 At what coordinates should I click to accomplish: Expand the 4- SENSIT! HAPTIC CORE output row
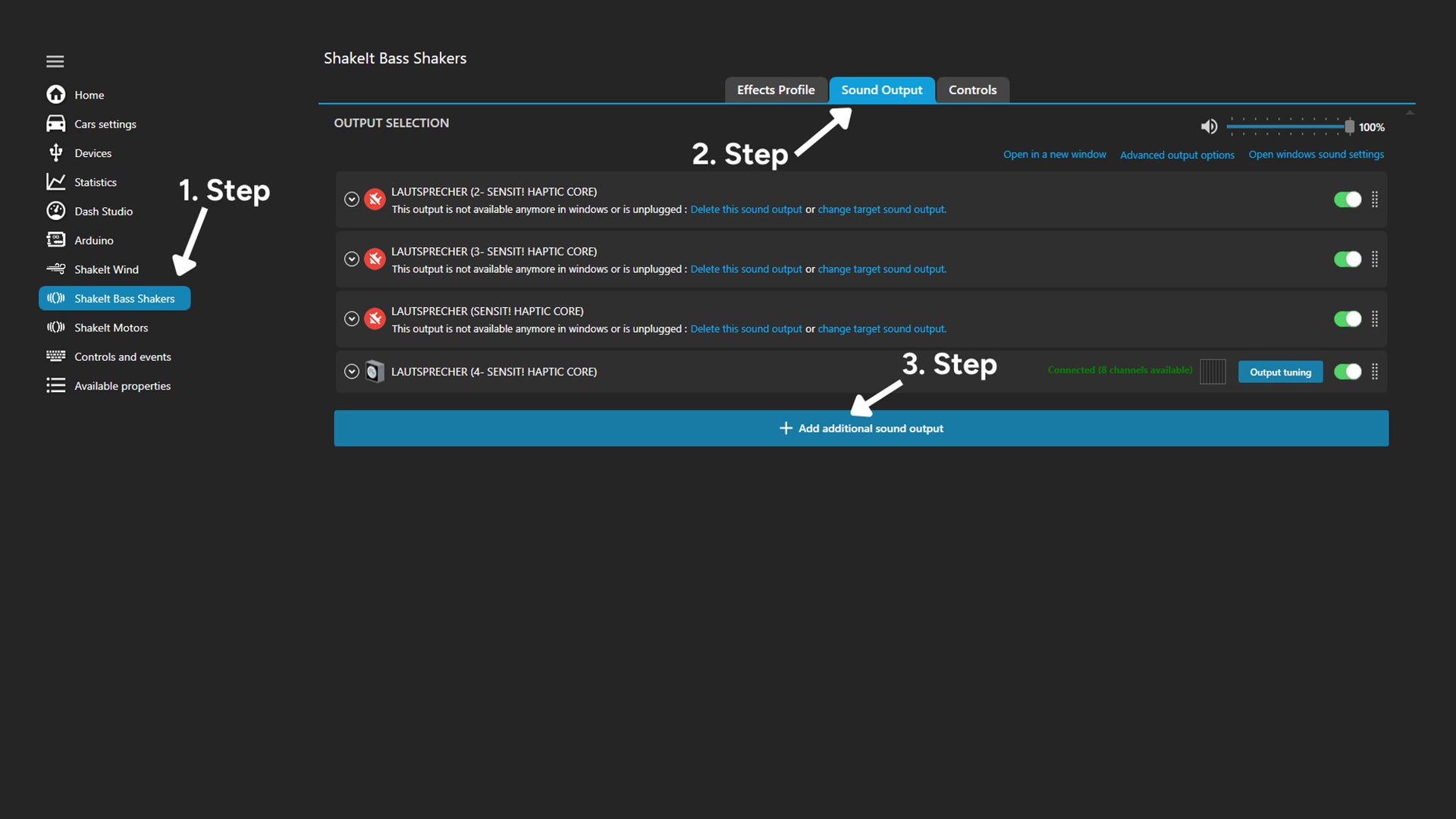tap(351, 372)
